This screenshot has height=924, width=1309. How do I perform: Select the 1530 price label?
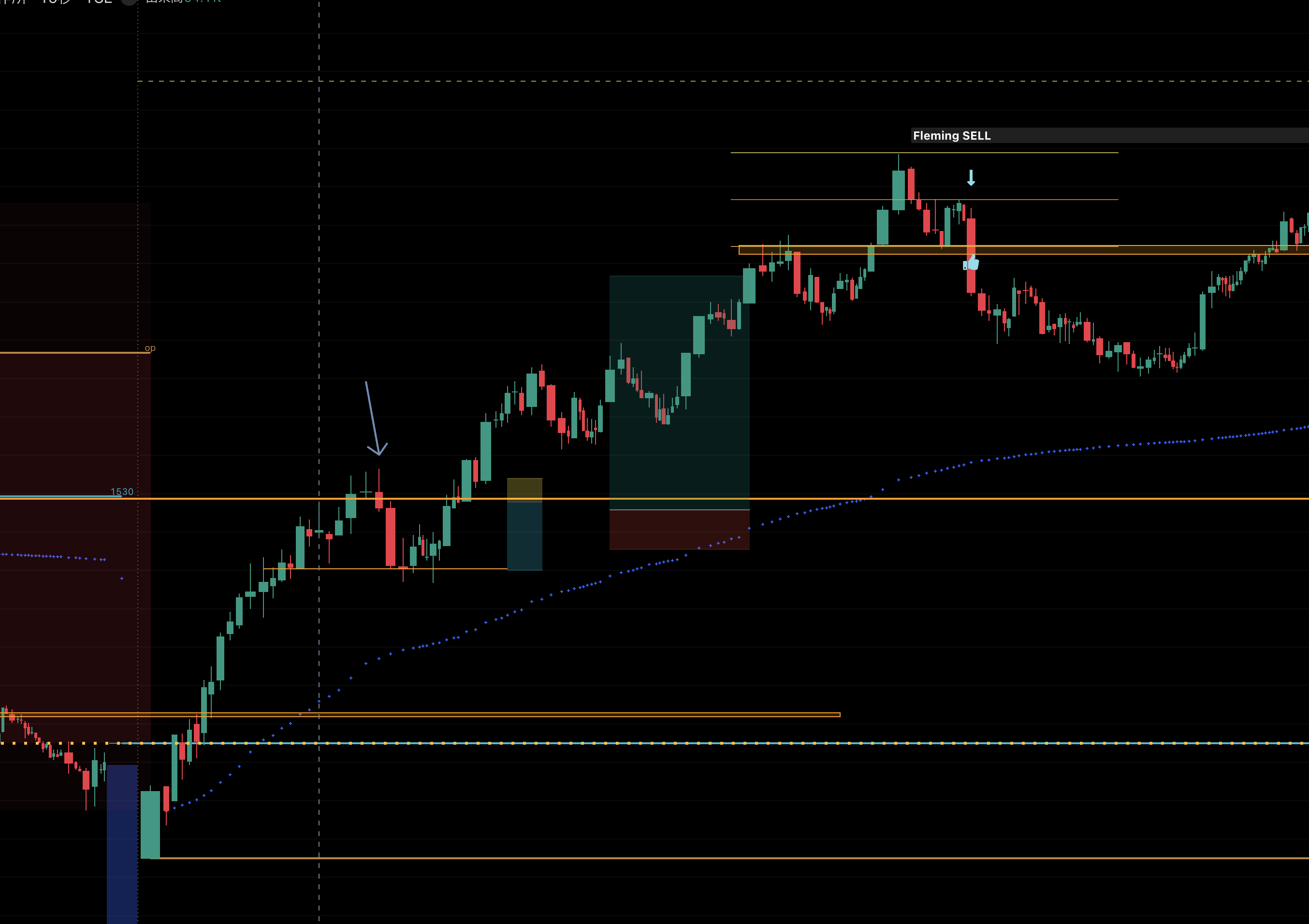(121, 491)
